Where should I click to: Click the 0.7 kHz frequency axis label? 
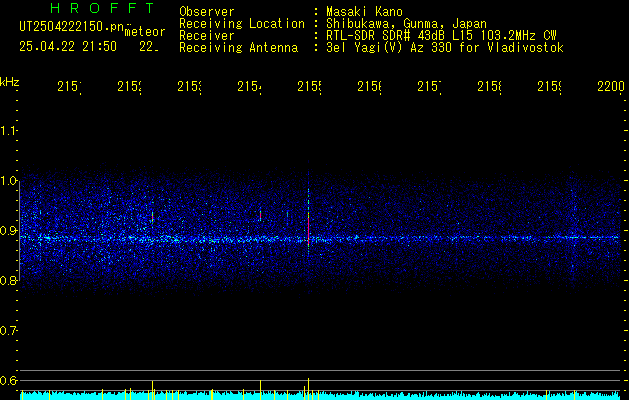(8, 331)
